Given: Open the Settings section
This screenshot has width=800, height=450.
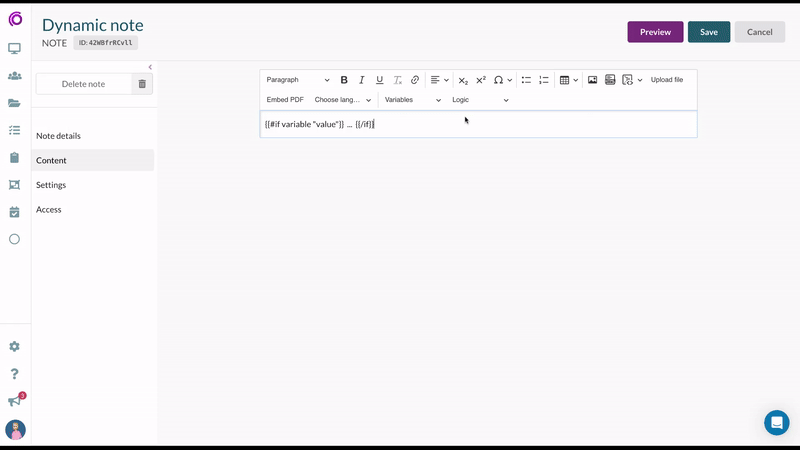Looking at the screenshot, I should 51,185.
